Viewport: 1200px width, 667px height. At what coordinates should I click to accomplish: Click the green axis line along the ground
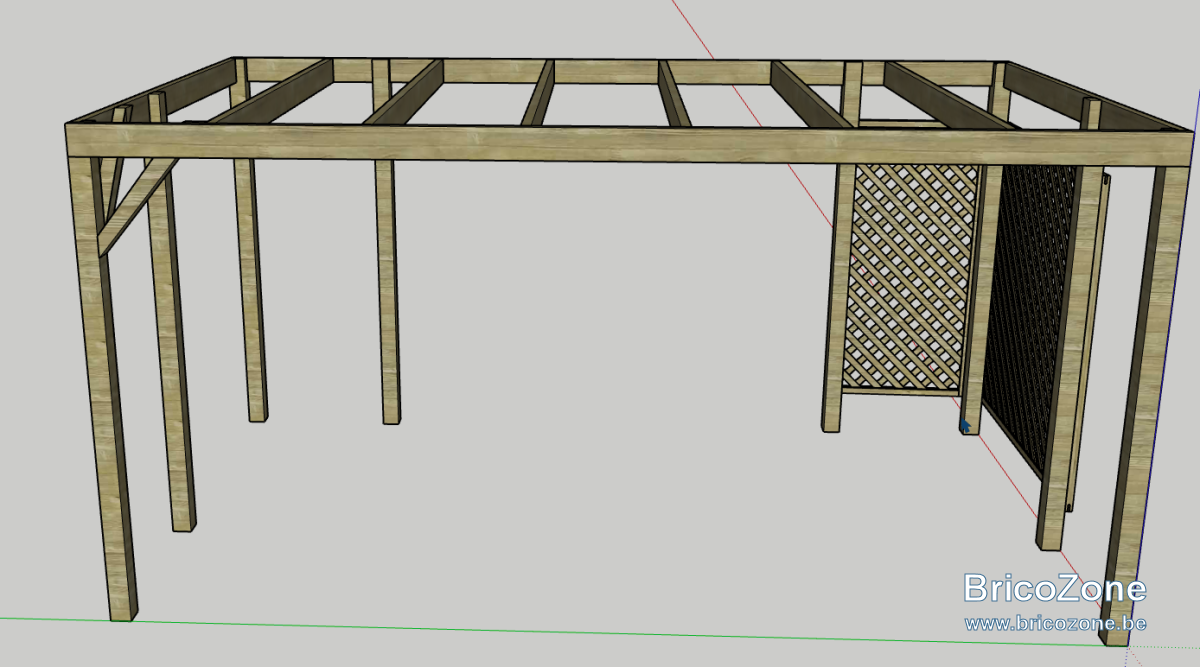point(565,630)
